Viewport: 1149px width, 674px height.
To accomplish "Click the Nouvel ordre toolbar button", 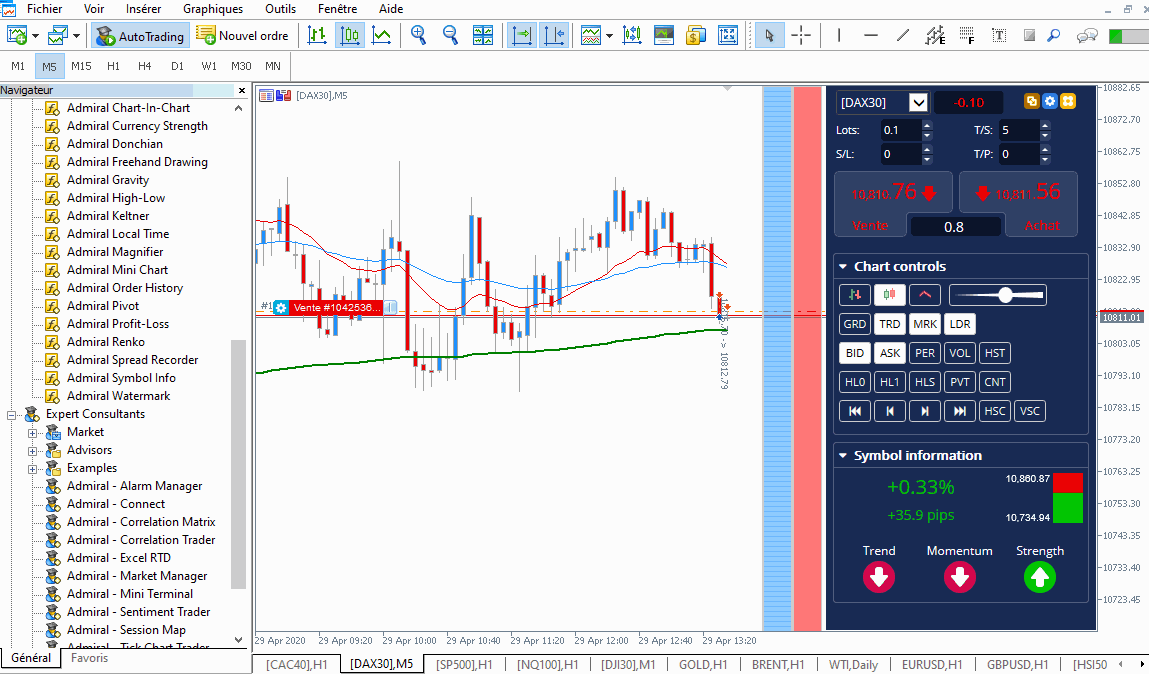I will coord(242,36).
